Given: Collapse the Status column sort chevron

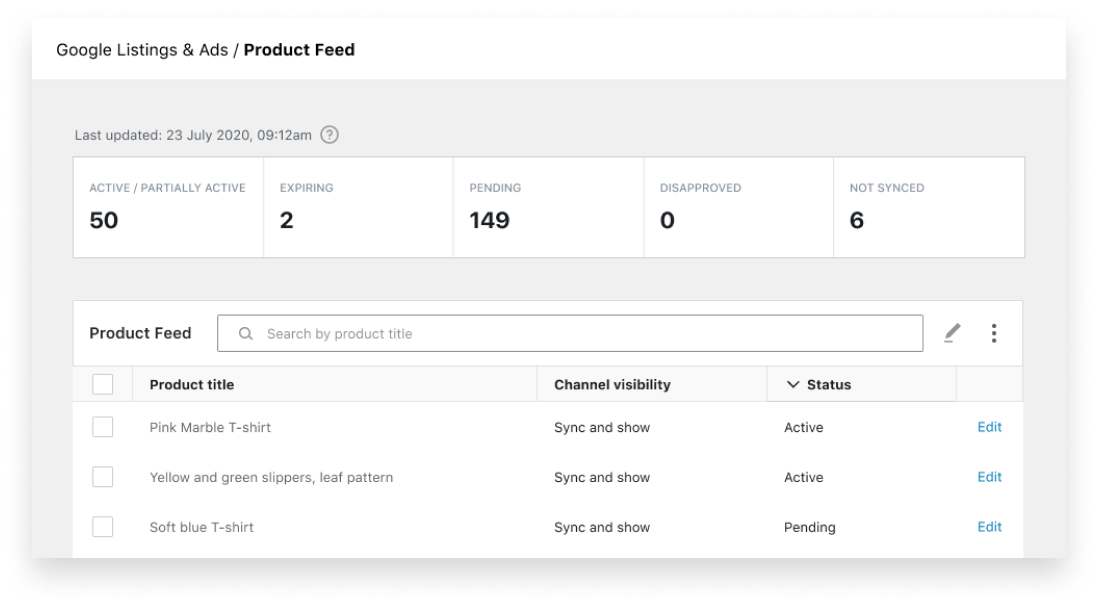Looking at the screenshot, I should (792, 383).
